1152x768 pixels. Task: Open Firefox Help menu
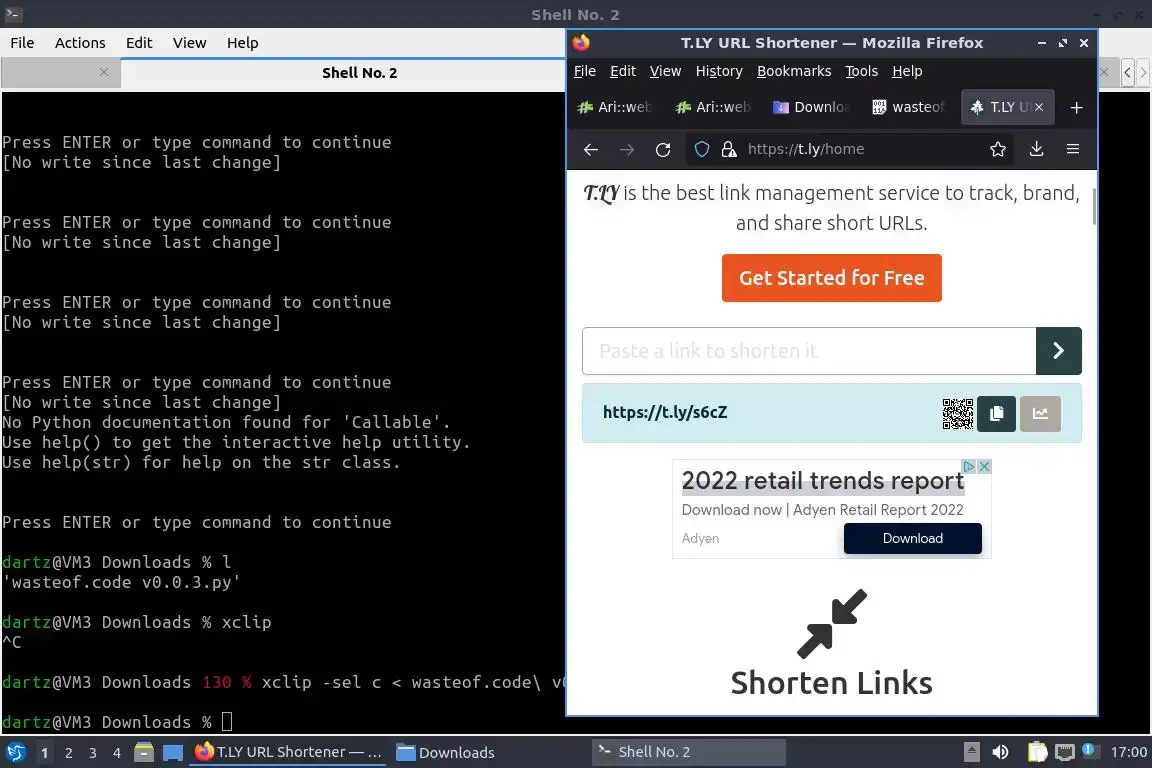[907, 71]
